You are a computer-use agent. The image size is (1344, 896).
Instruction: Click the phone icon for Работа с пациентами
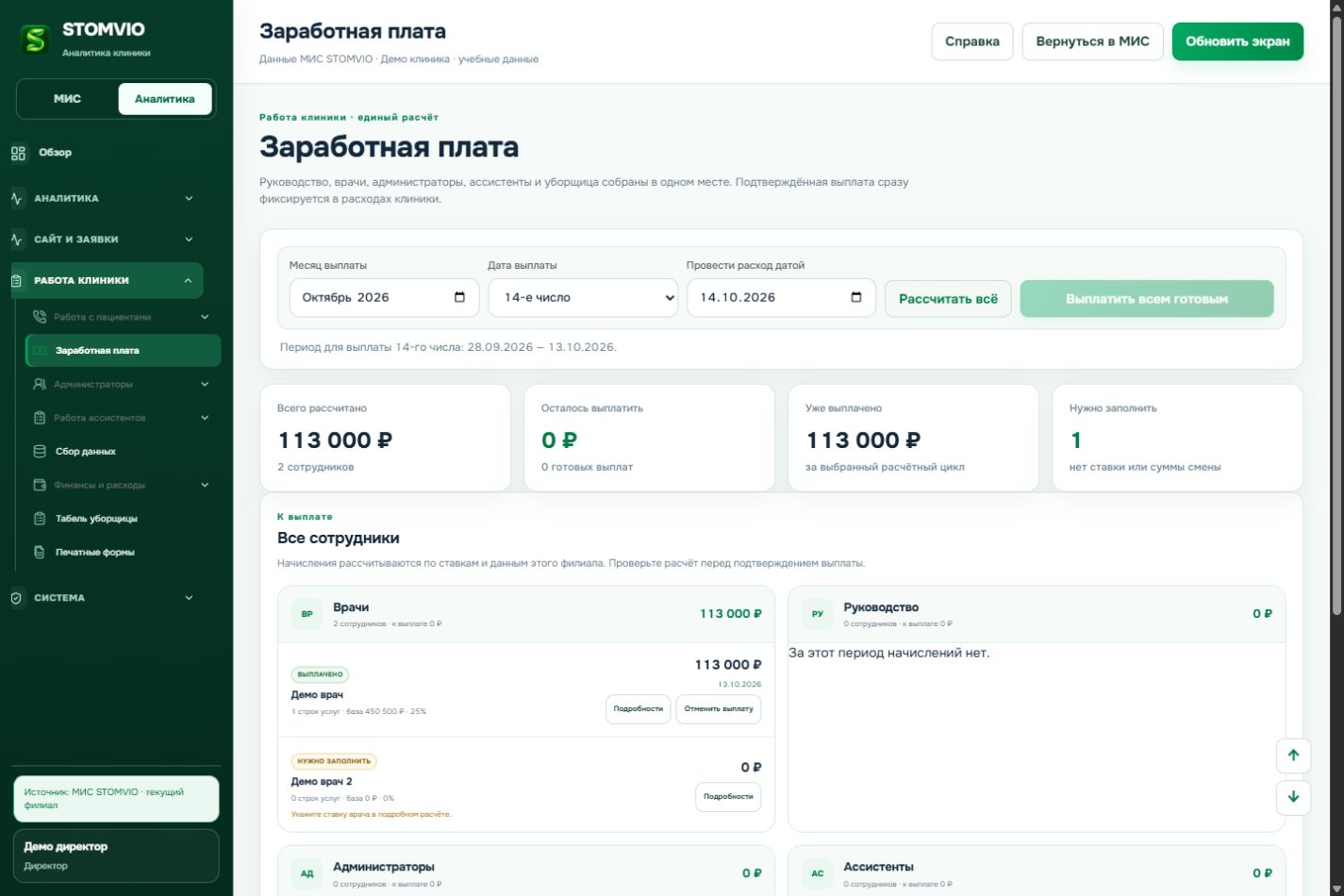click(40, 317)
